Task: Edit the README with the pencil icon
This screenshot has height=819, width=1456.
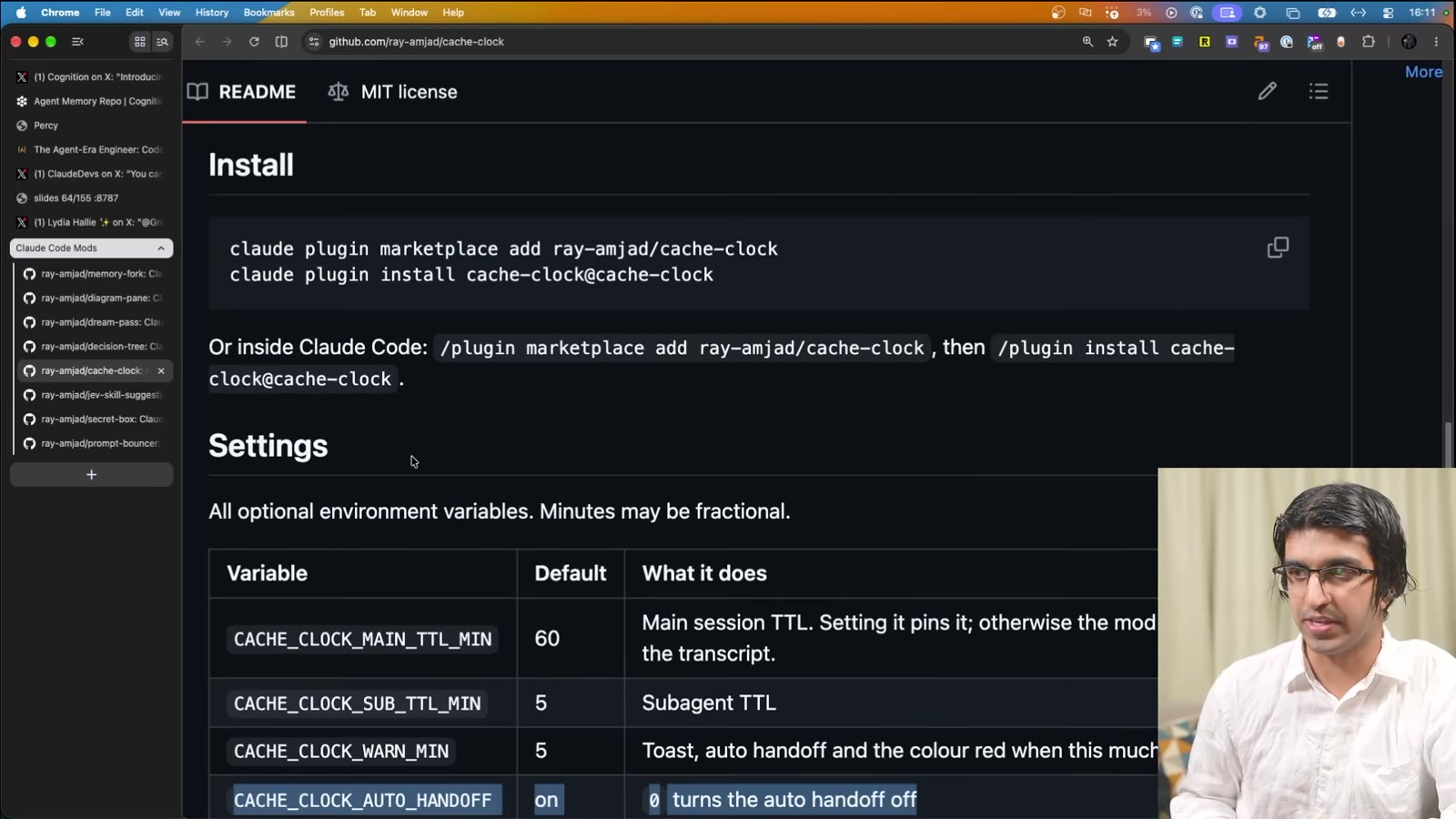Action: click(1267, 91)
